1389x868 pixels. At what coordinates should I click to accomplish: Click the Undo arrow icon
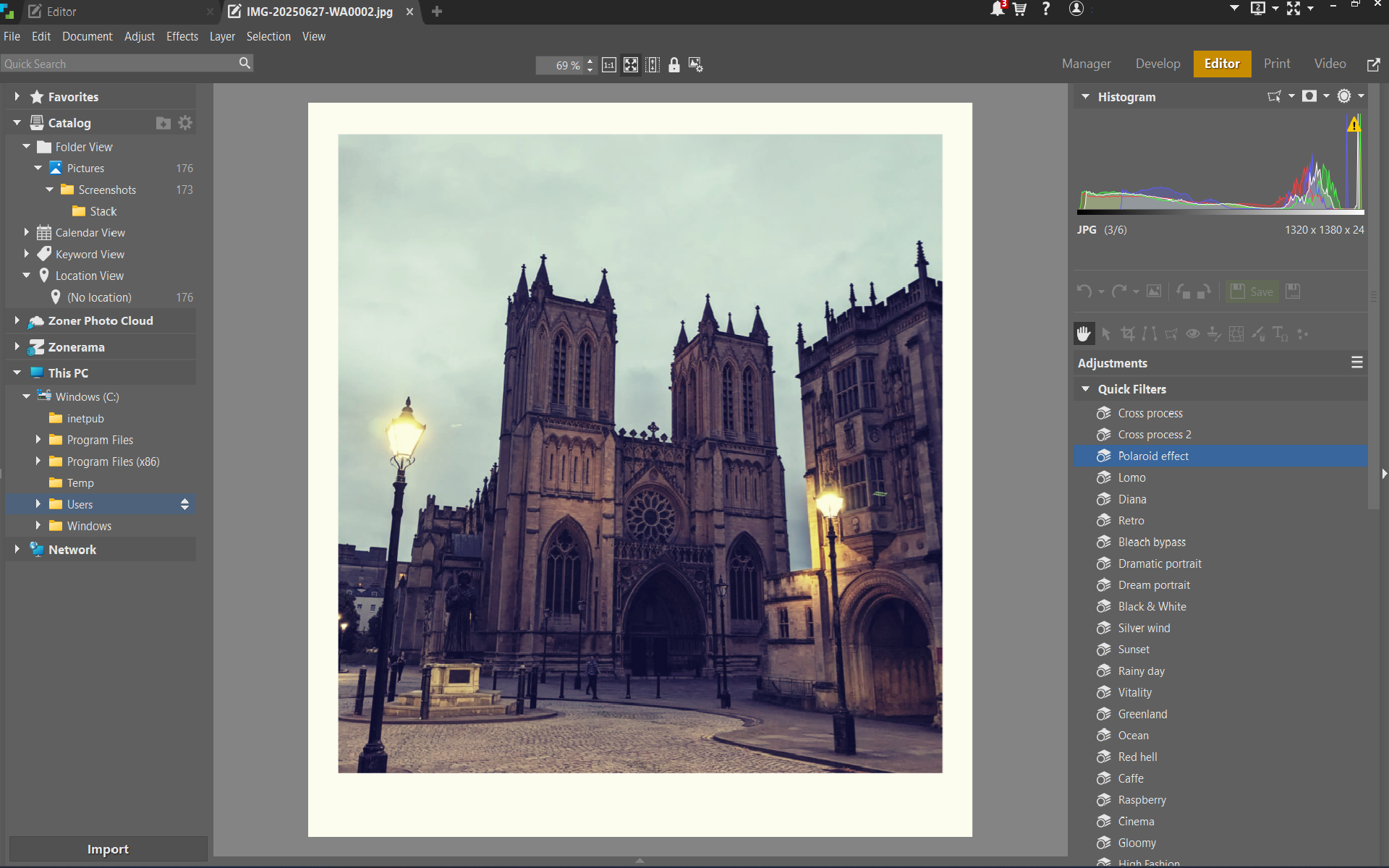(1084, 292)
